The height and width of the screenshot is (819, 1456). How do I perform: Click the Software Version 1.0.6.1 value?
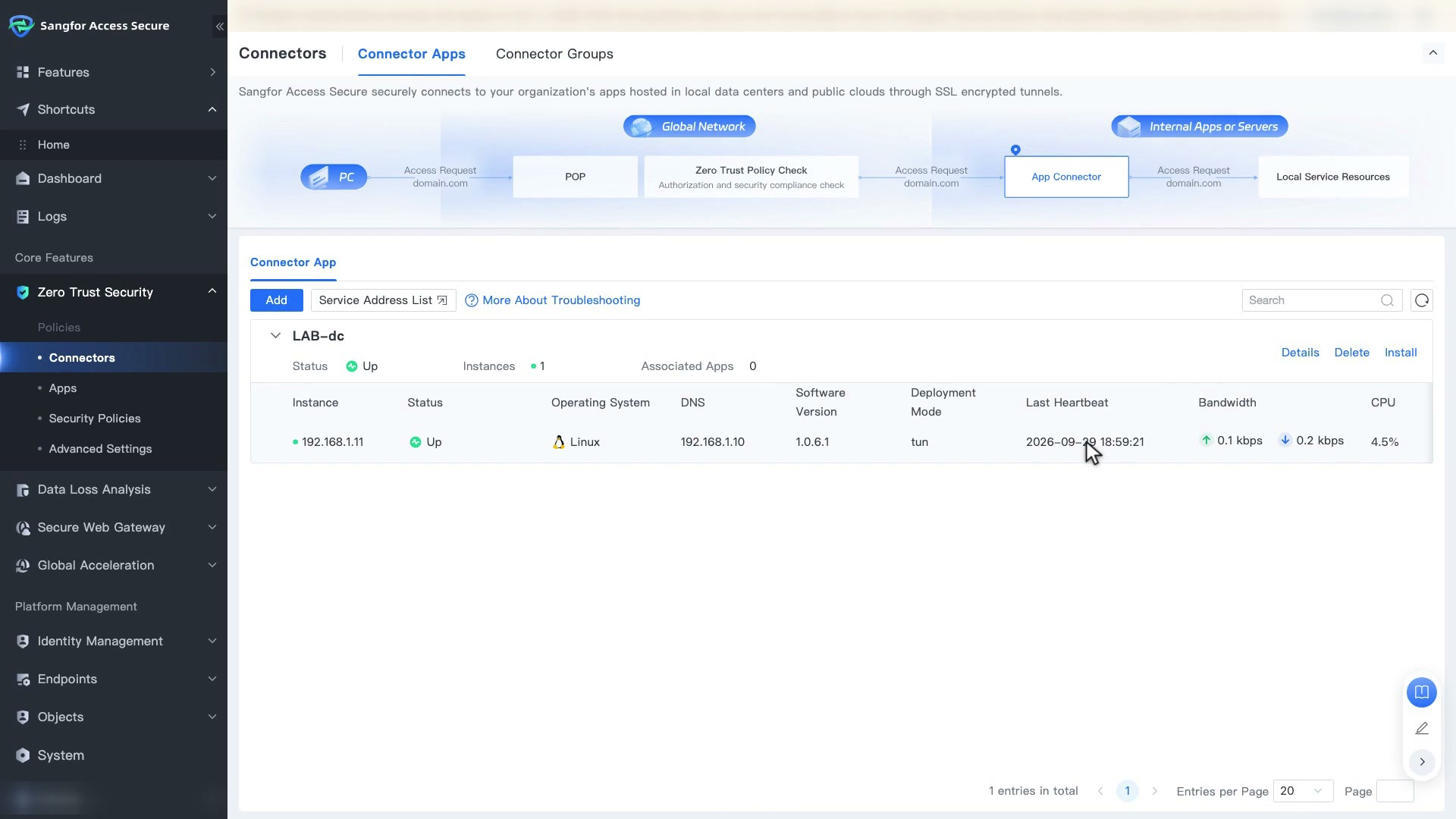click(x=812, y=442)
